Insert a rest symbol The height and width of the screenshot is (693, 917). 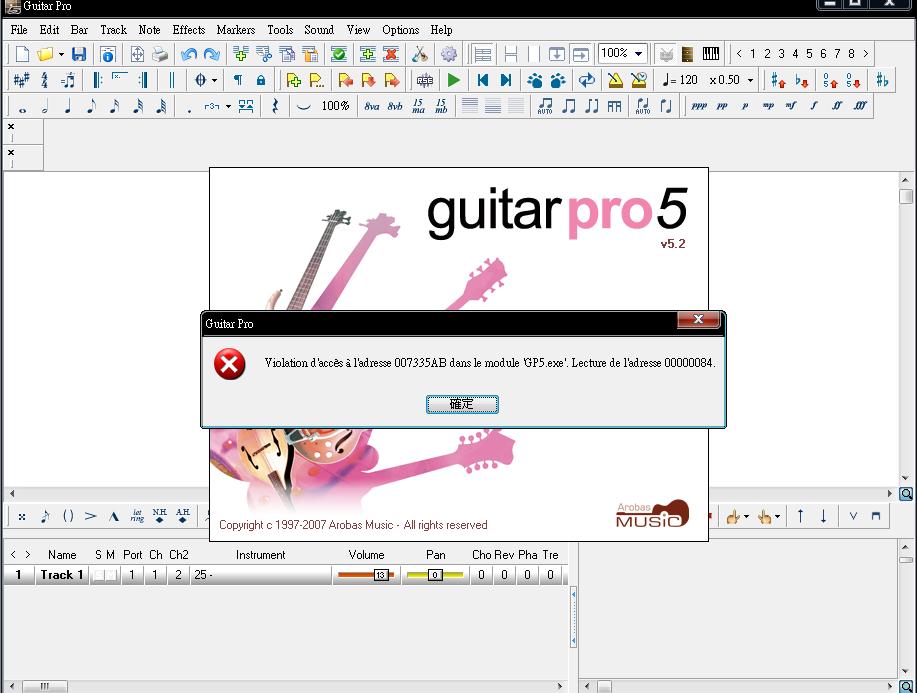point(275,106)
